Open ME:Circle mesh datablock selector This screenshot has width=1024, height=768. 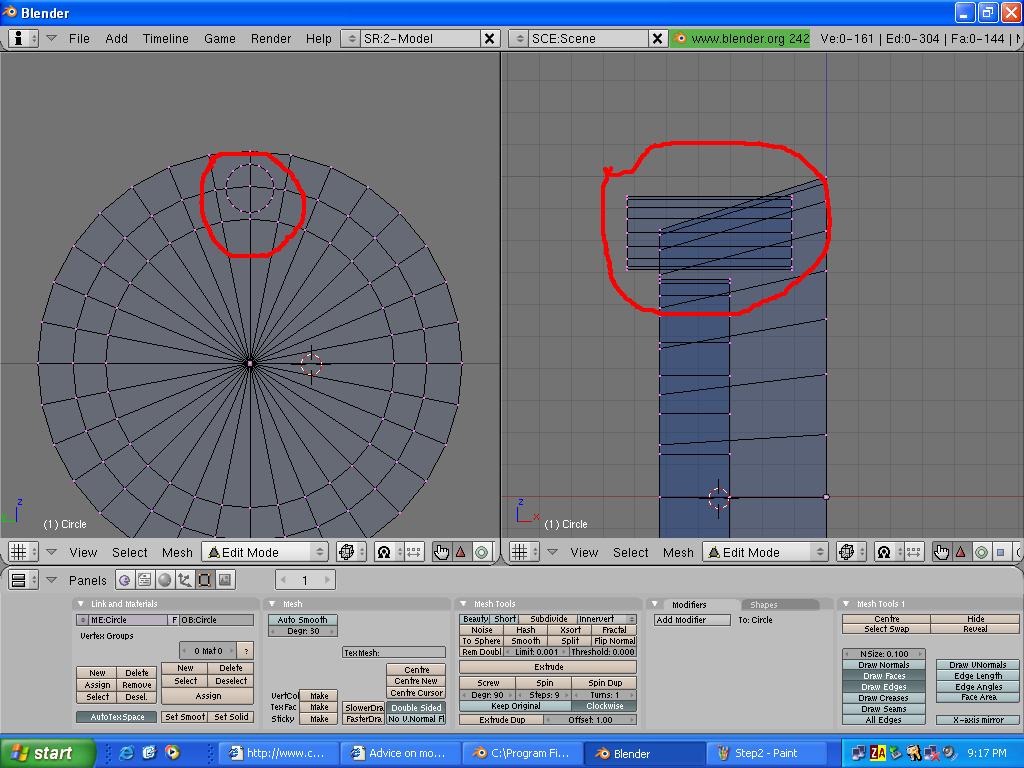pos(82,620)
